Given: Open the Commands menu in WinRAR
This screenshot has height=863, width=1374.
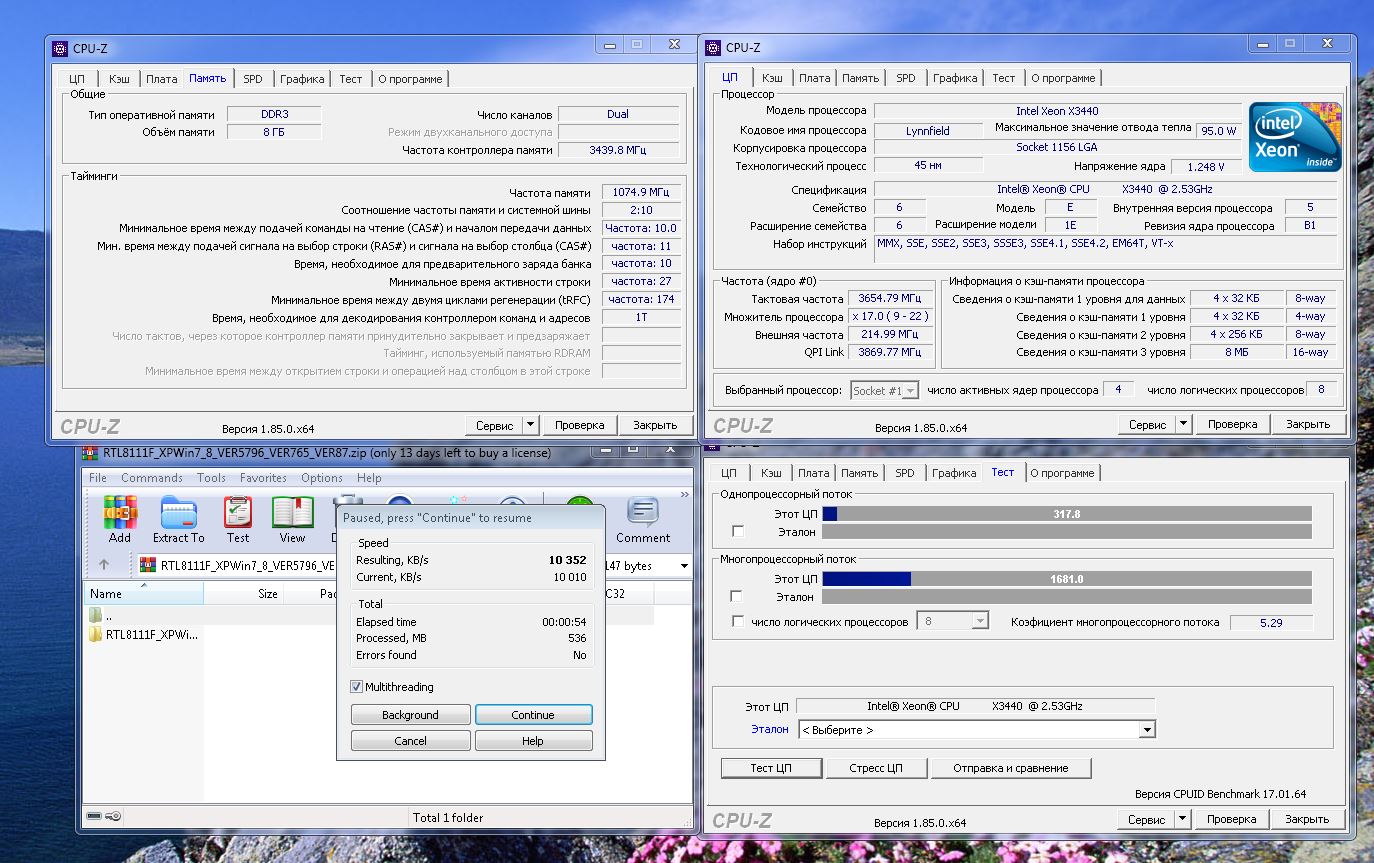Looking at the screenshot, I should pos(152,478).
